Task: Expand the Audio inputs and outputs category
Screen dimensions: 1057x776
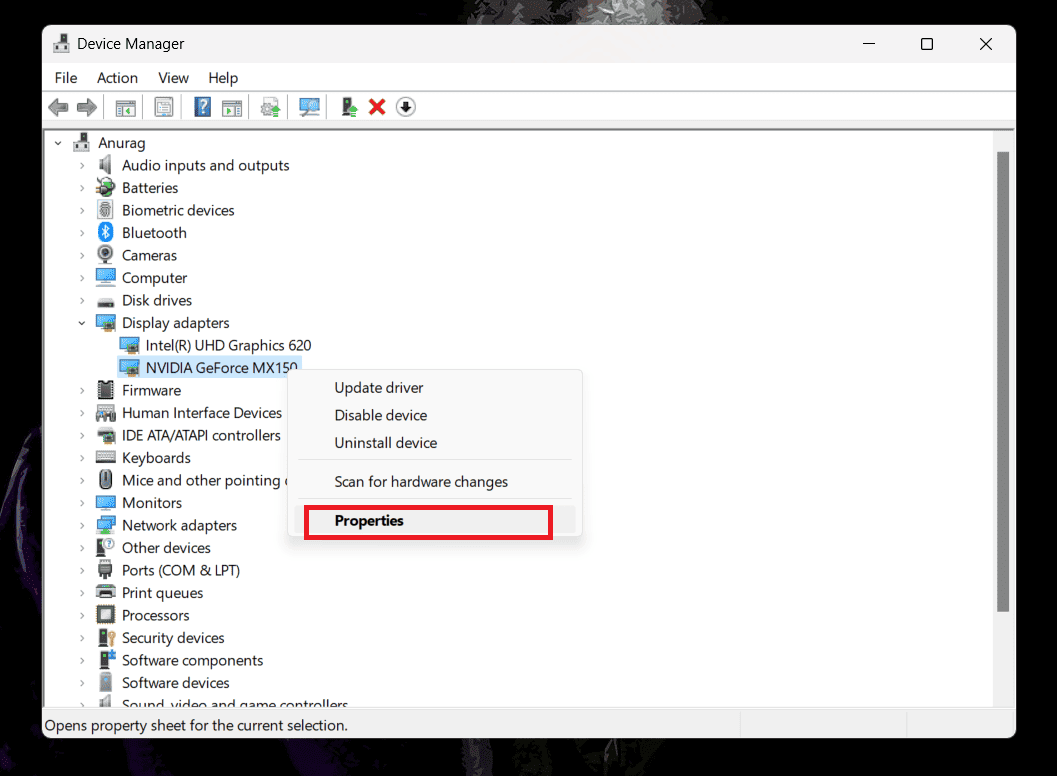Action: click(82, 165)
